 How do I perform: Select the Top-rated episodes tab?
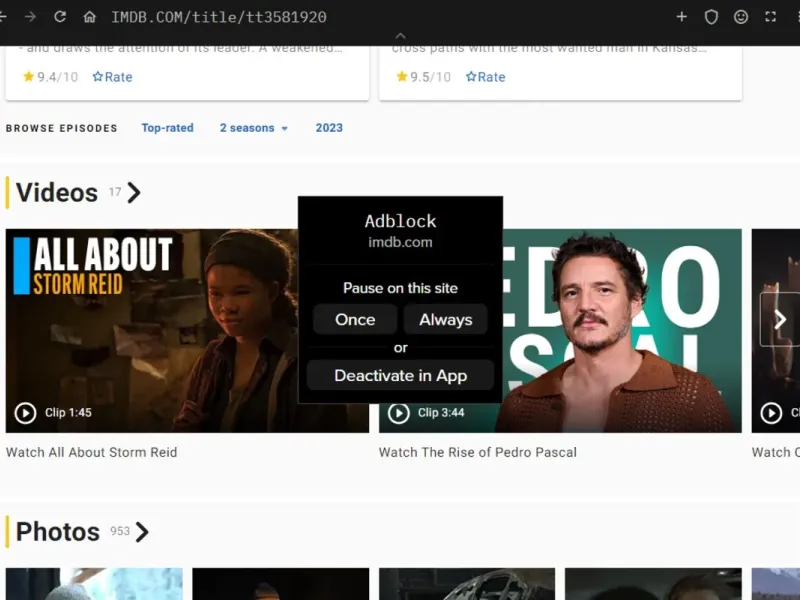click(x=167, y=128)
